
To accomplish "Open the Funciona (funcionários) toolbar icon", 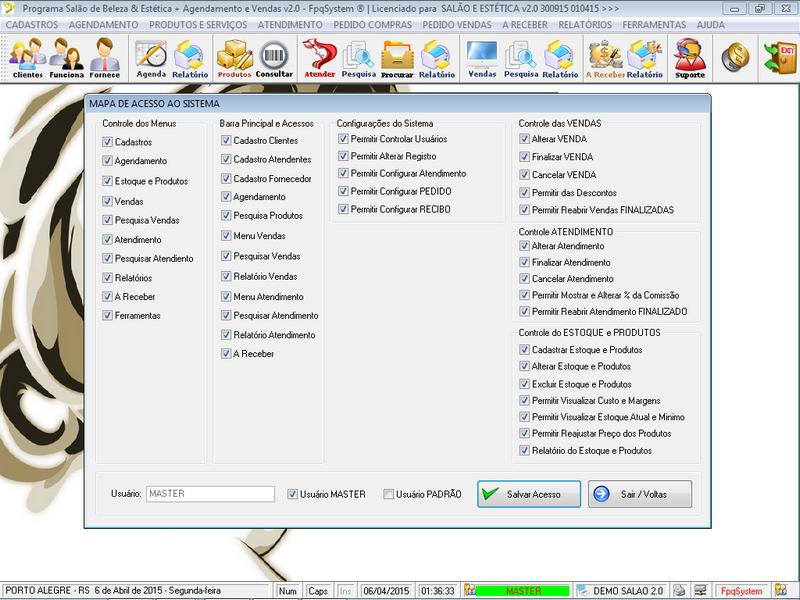I will [x=66, y=58].
